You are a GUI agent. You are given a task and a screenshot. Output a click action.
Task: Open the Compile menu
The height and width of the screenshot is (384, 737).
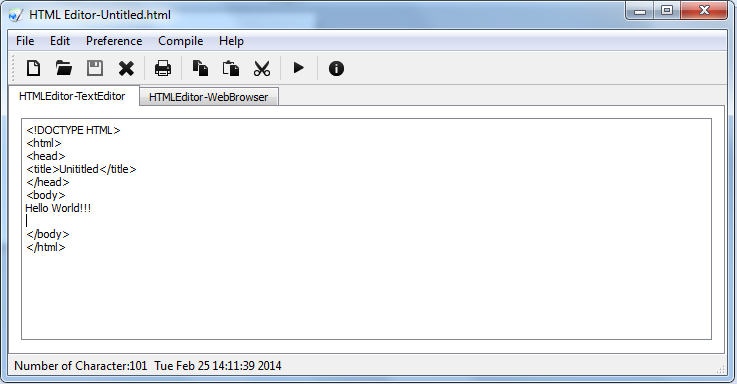coord(180,41)
